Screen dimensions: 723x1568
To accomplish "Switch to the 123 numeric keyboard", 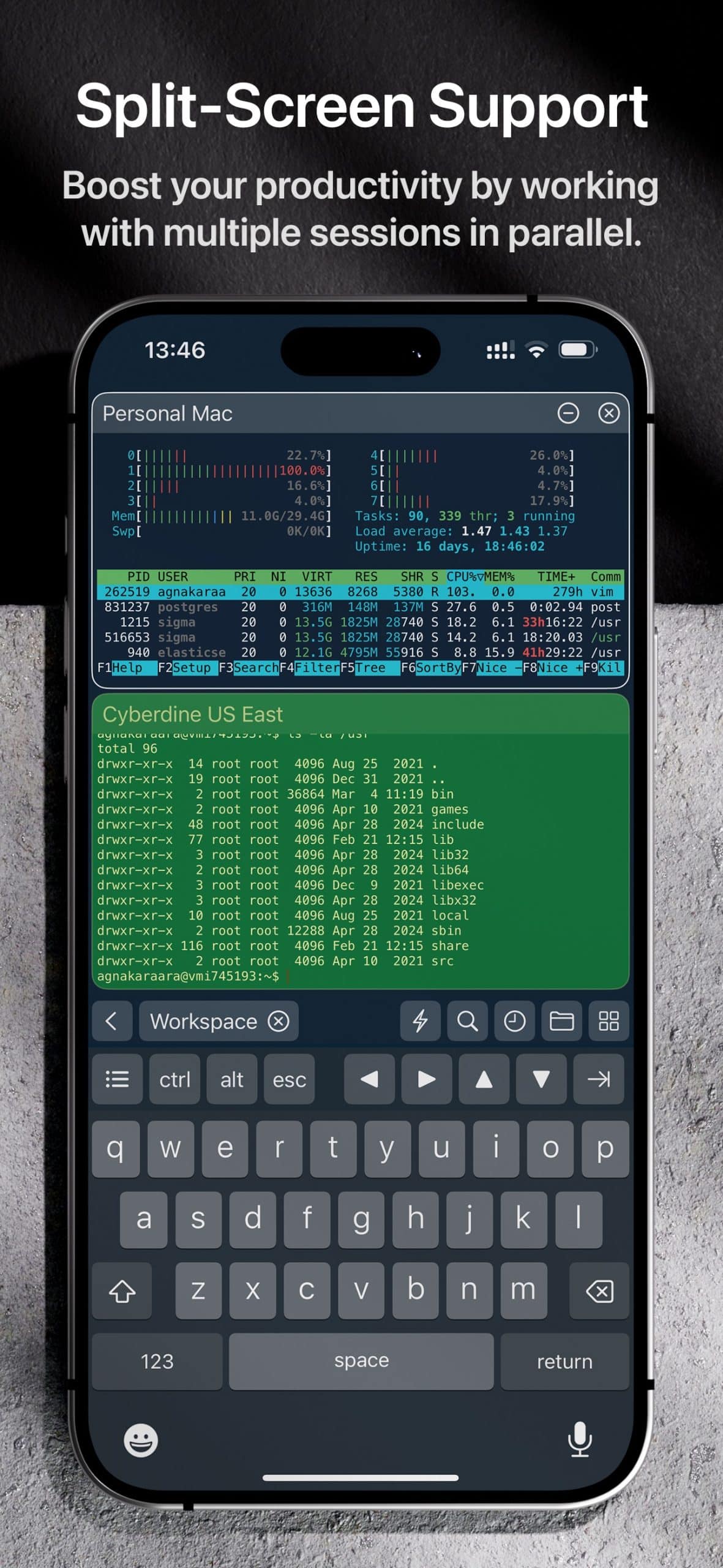I will tap(157, 1362).
